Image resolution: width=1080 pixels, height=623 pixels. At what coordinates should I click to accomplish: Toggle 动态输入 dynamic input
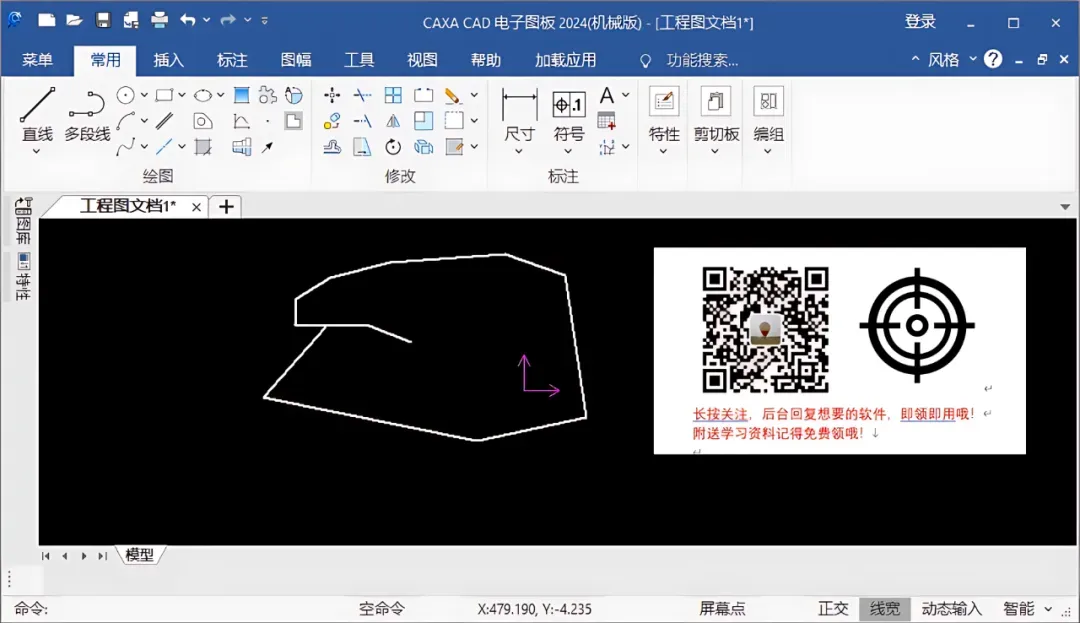tap(951, 609)
